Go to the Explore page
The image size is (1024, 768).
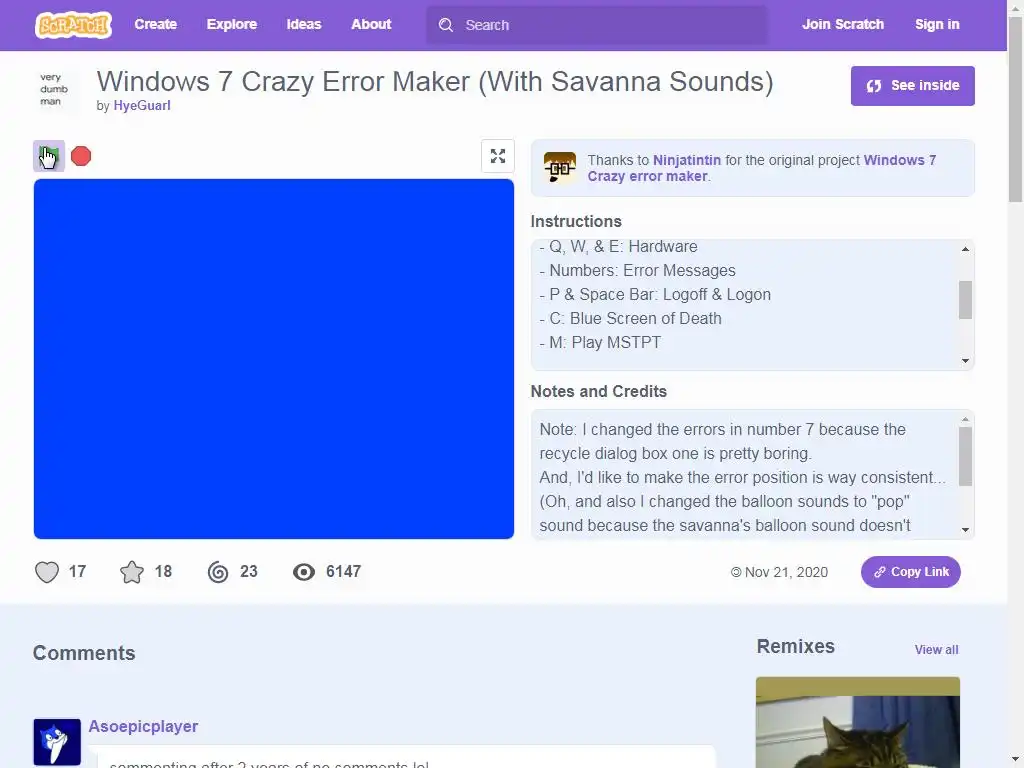coord(232,24)
